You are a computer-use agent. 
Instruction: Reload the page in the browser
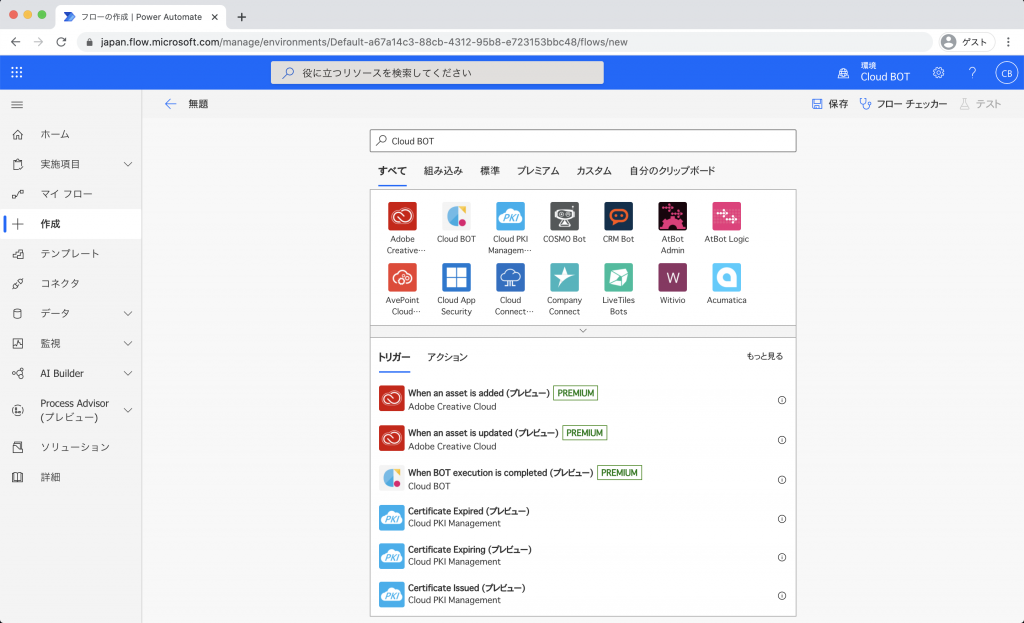[61, 42]
